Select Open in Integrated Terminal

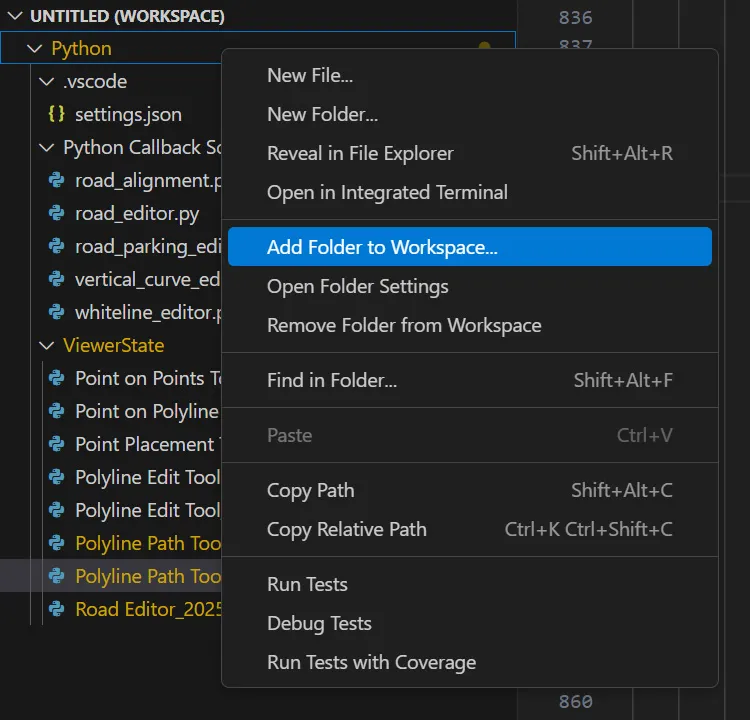tap(470, 192)
